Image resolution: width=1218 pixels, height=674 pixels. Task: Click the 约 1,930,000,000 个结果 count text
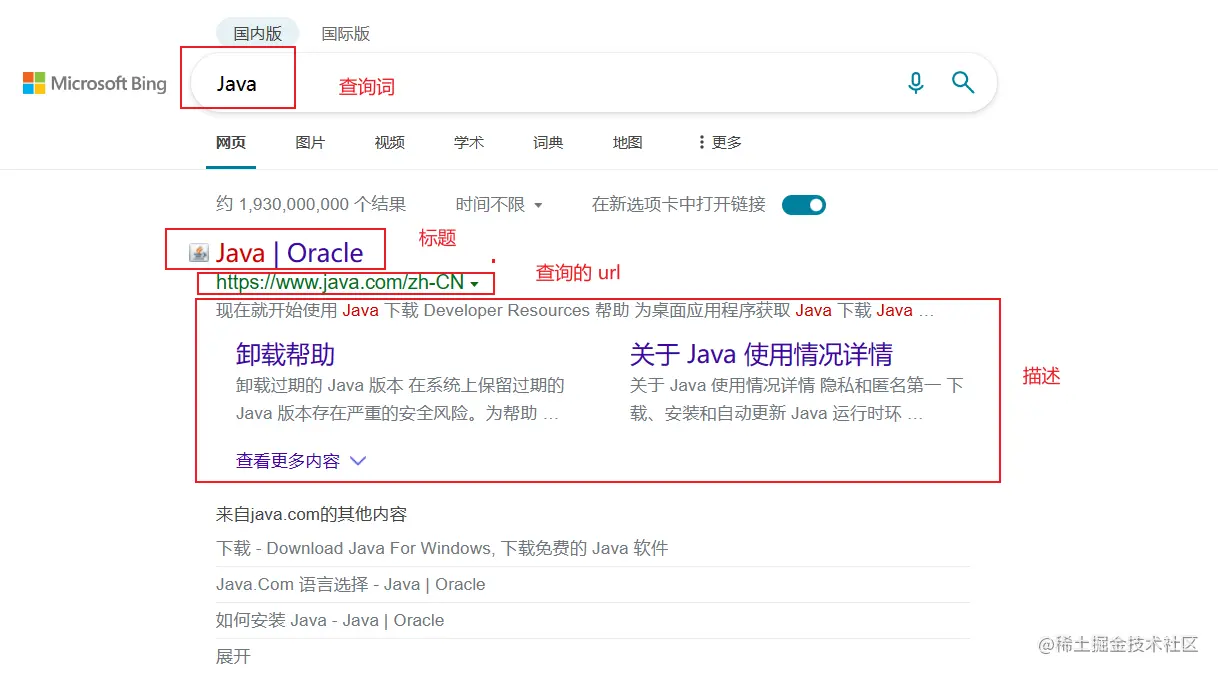coord(311,205)
